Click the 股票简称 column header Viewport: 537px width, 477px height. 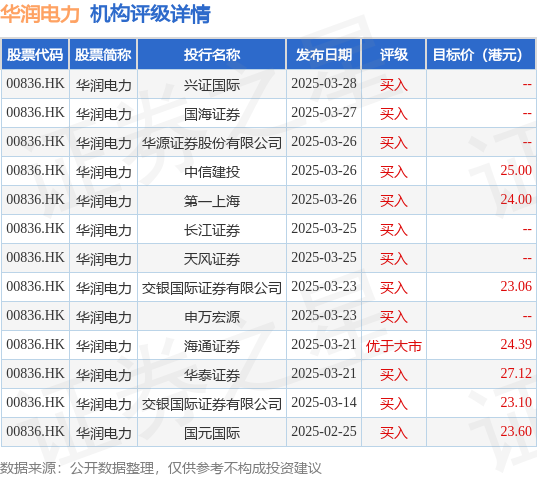point(103,54)
